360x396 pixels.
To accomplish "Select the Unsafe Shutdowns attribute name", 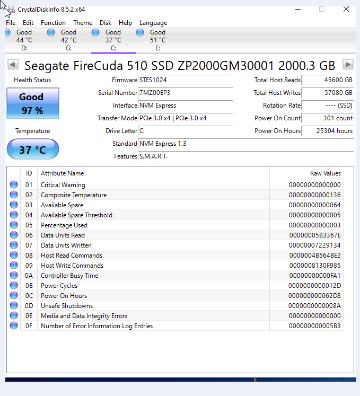I will point(67,306).
